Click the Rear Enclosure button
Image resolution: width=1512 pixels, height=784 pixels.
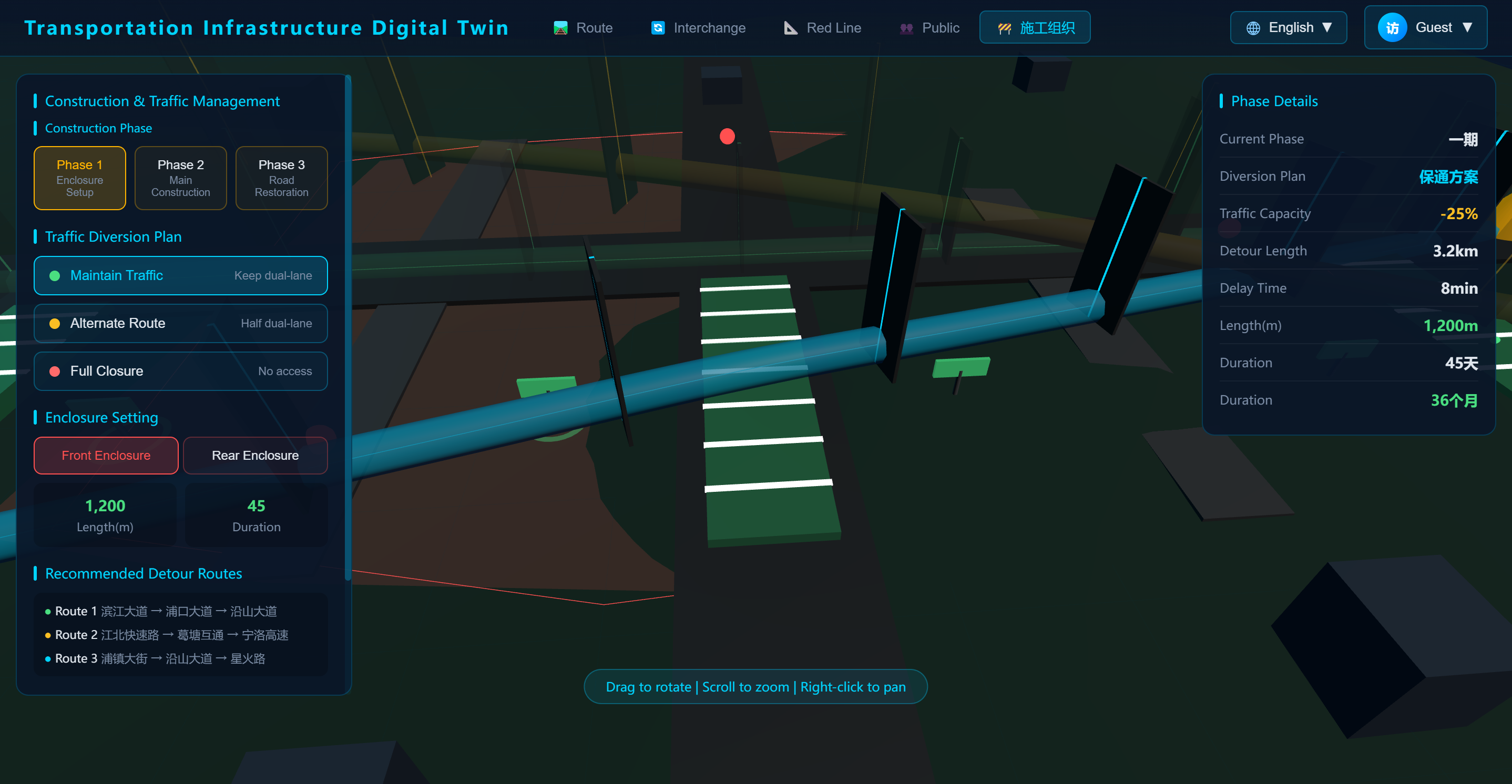(255, 456)
